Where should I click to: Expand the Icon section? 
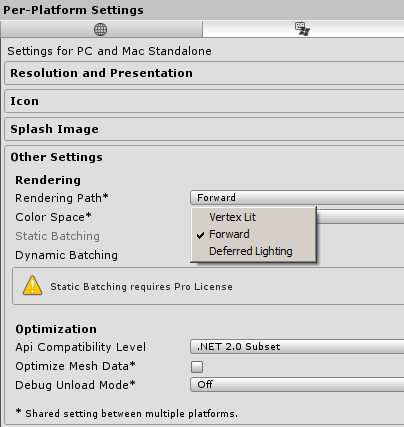(204, 101)
